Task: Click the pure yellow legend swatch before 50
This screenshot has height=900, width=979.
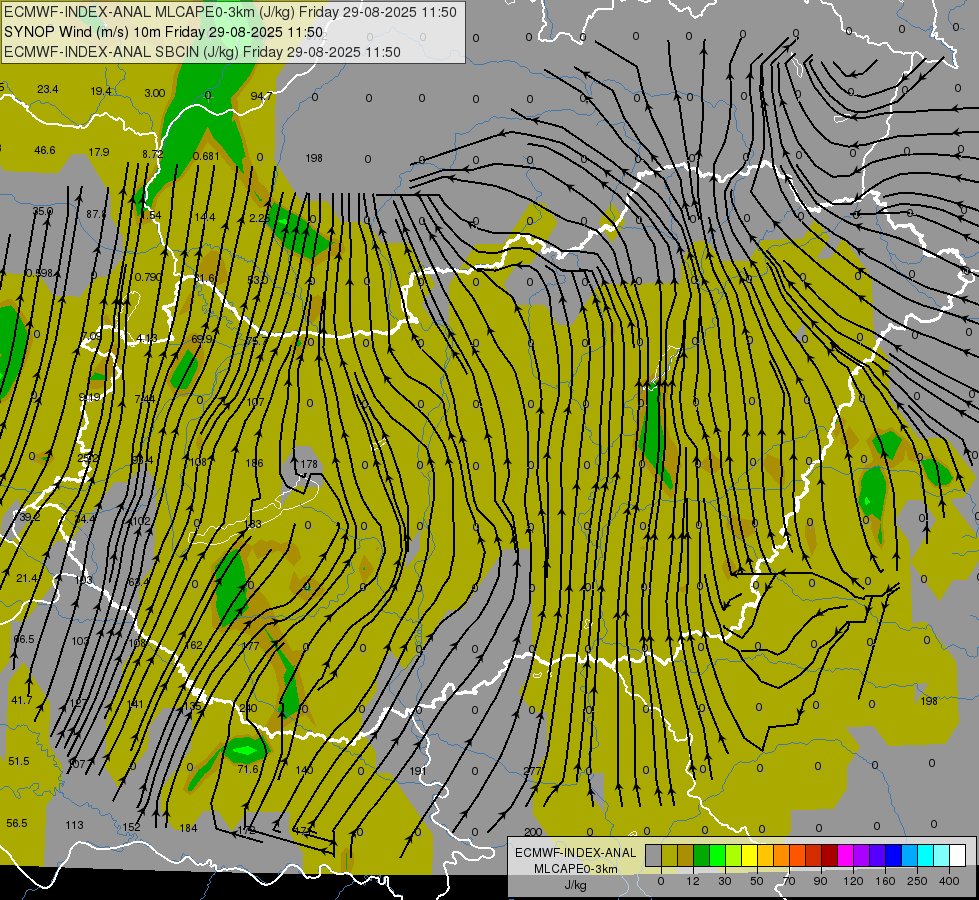Action: click(749, 856)
